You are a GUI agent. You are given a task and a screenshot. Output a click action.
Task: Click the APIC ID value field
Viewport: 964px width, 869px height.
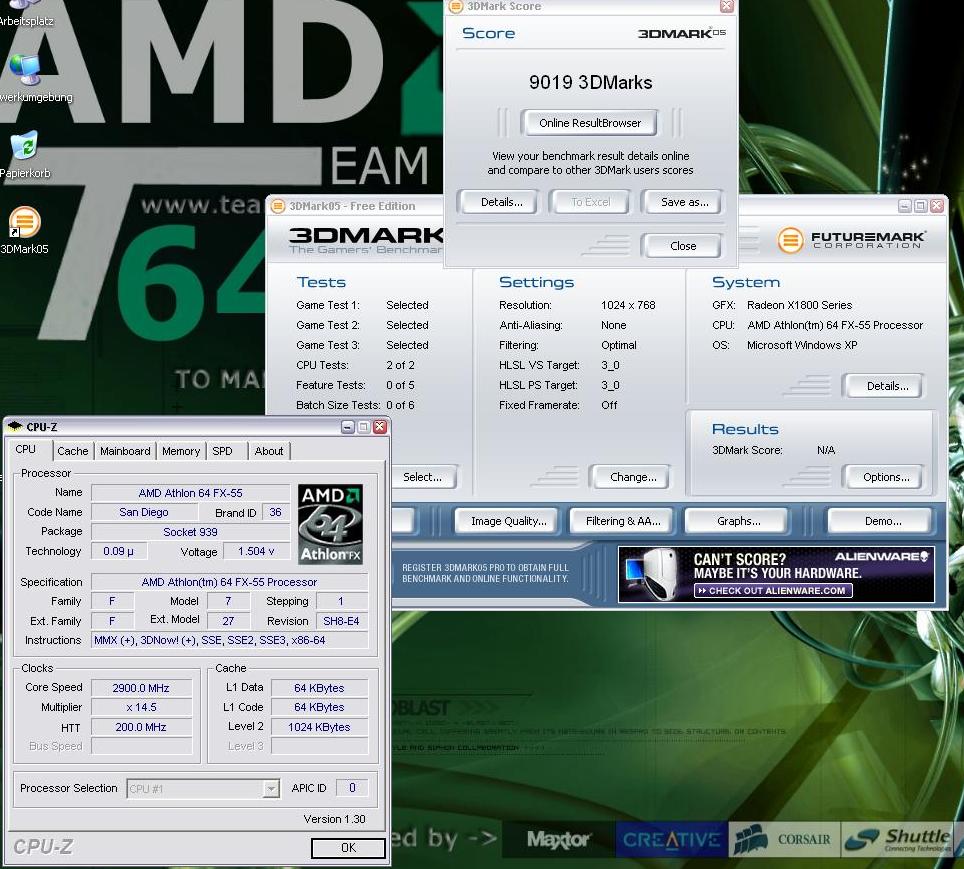pyautogui.click(x=352, y=788)
